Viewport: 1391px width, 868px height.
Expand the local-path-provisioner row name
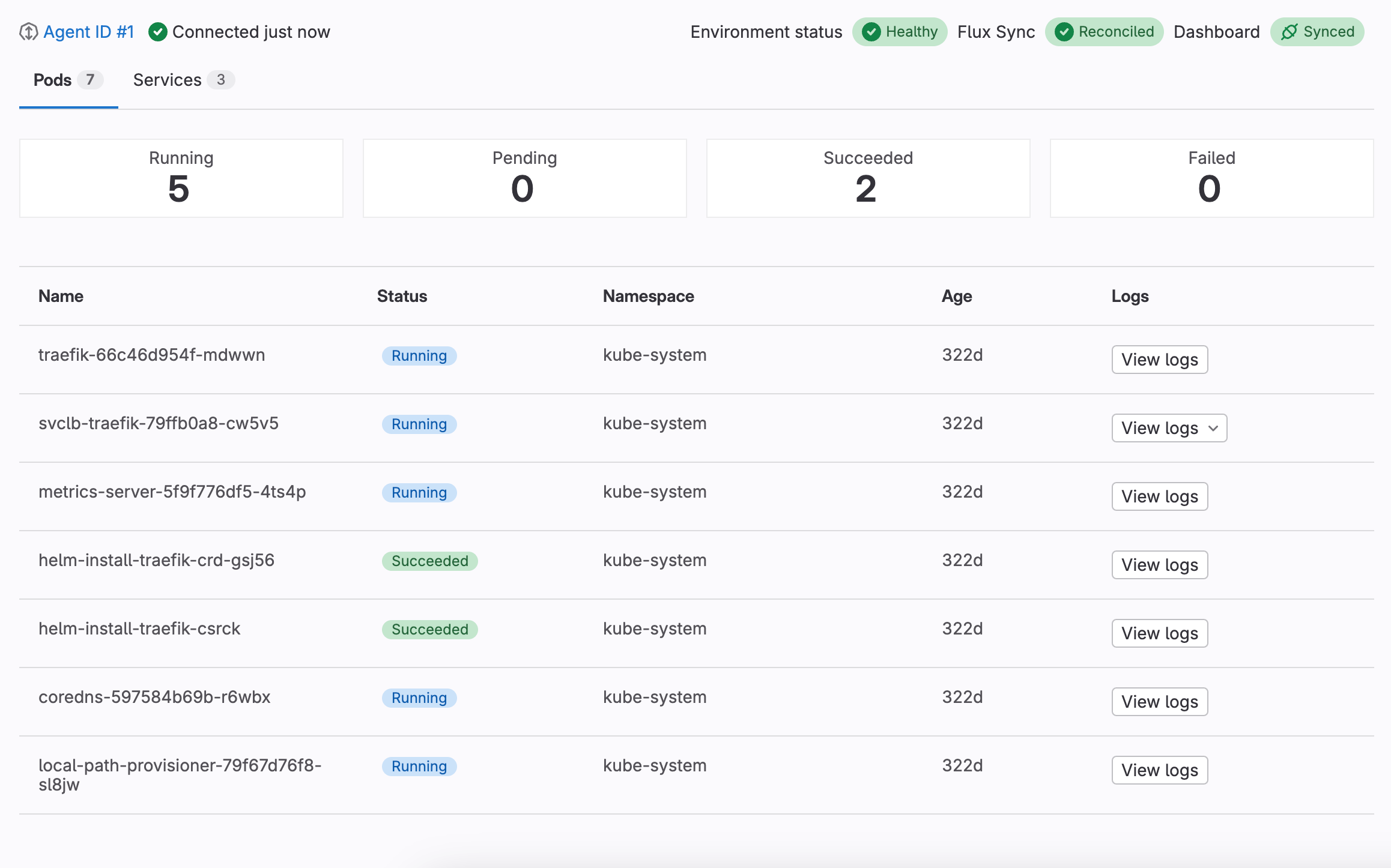180,774
